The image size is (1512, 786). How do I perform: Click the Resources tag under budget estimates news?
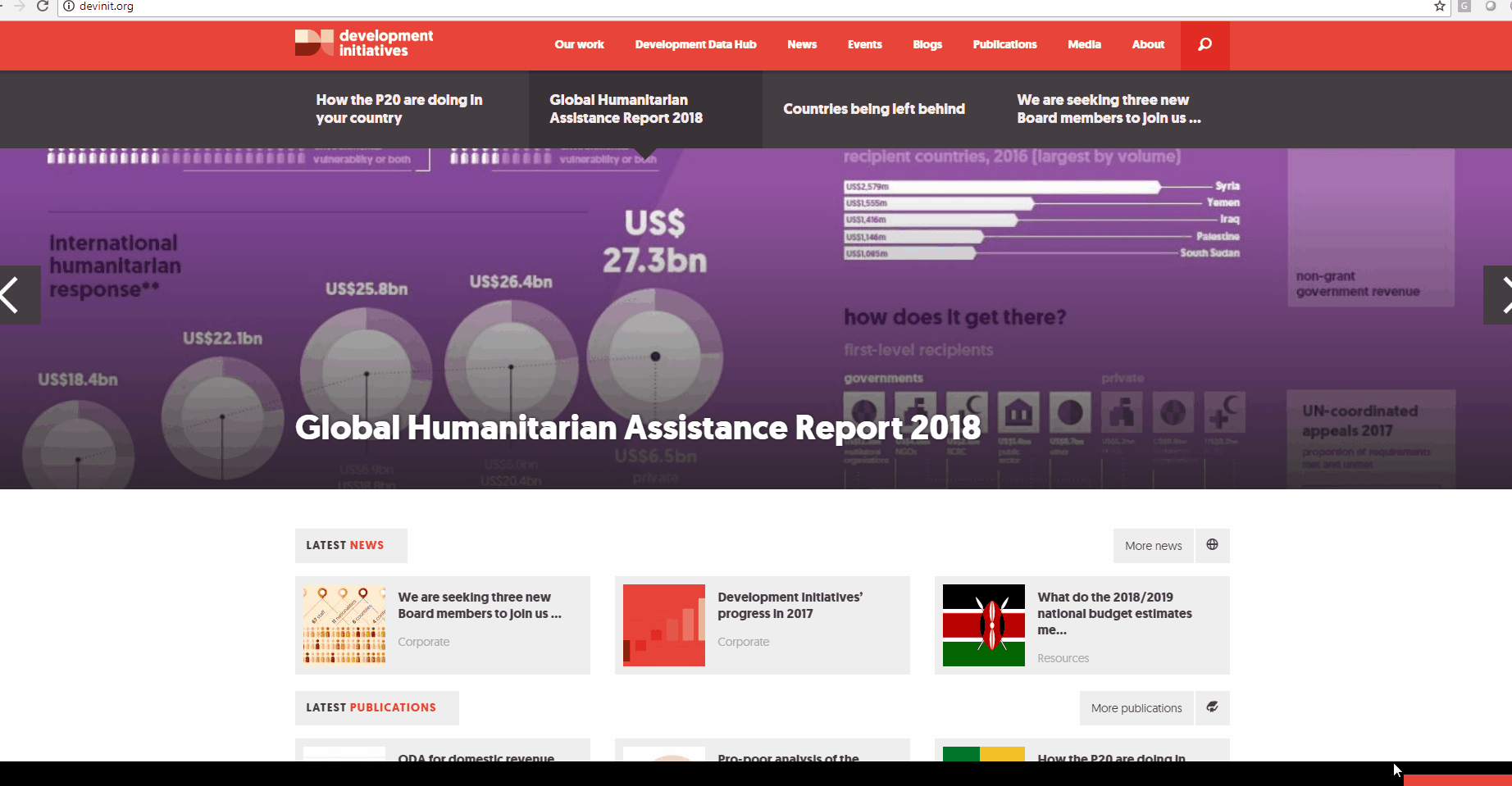tap(1063, 658)
